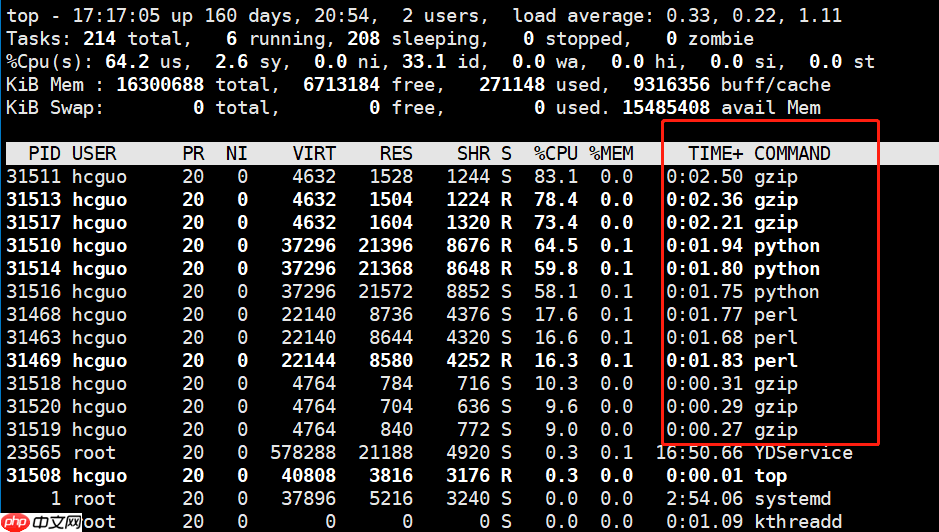
Task: Click the %MEM column header
Action: pos(611,153)
